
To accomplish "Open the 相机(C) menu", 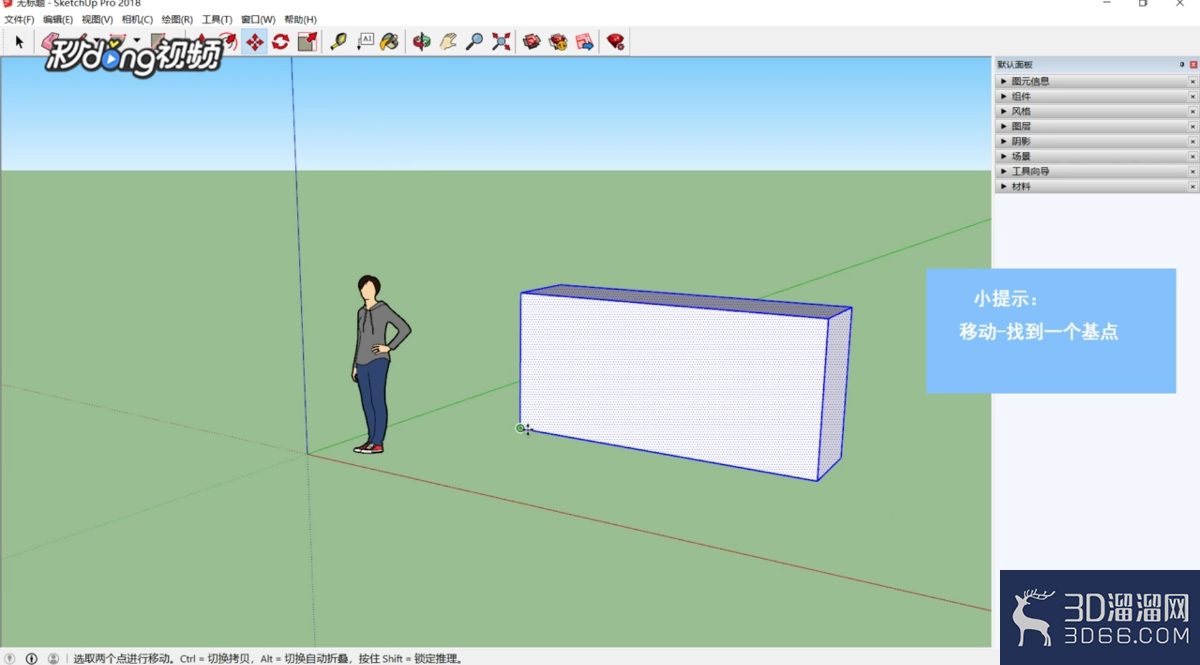I will coord(138,20).
